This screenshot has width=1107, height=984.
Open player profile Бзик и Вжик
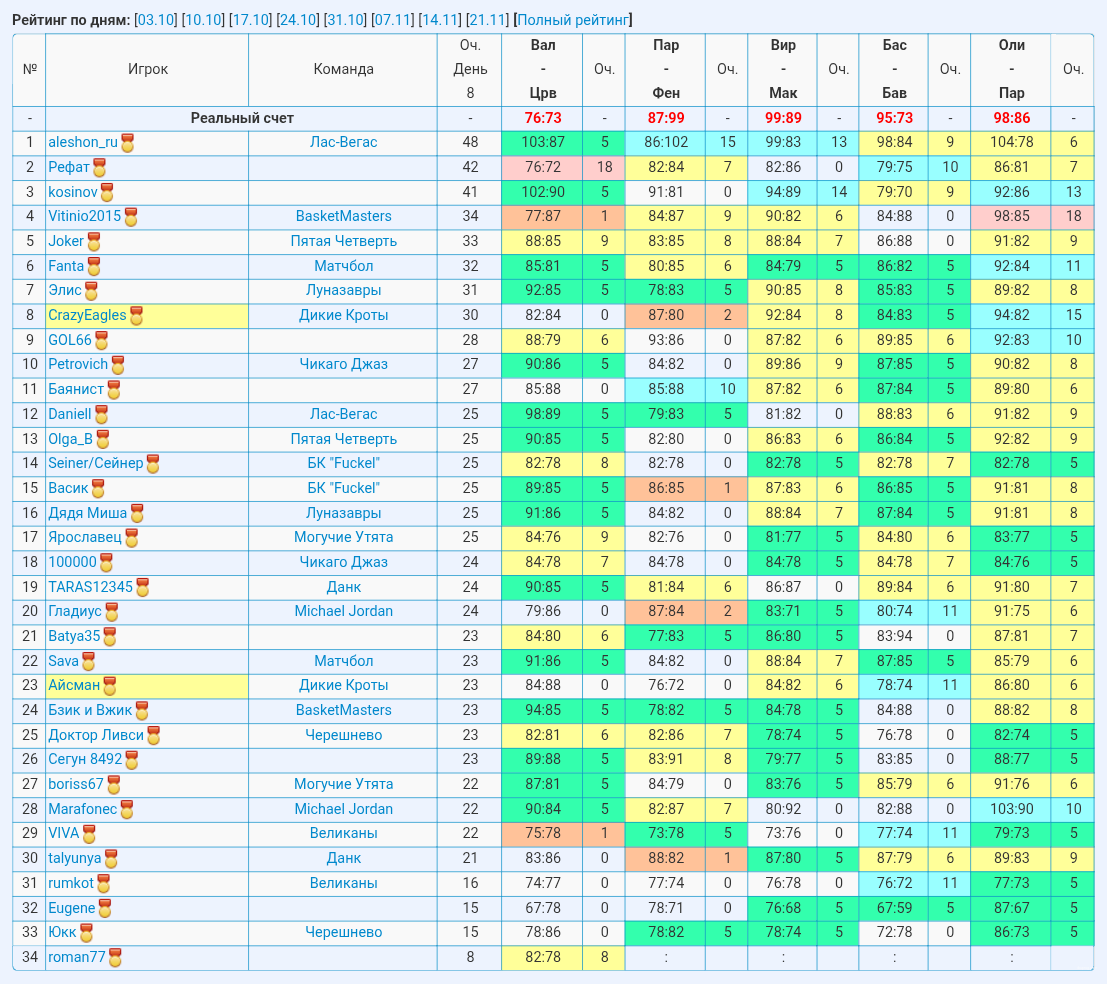[x=90, y=710]
